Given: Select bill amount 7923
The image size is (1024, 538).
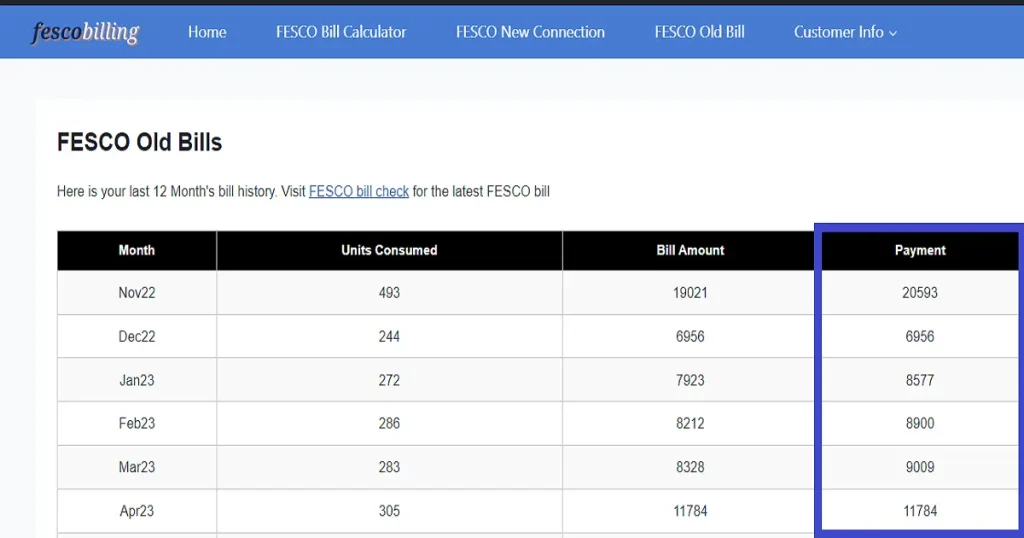Looking at the screenshot, I should [x=690, y=380].
